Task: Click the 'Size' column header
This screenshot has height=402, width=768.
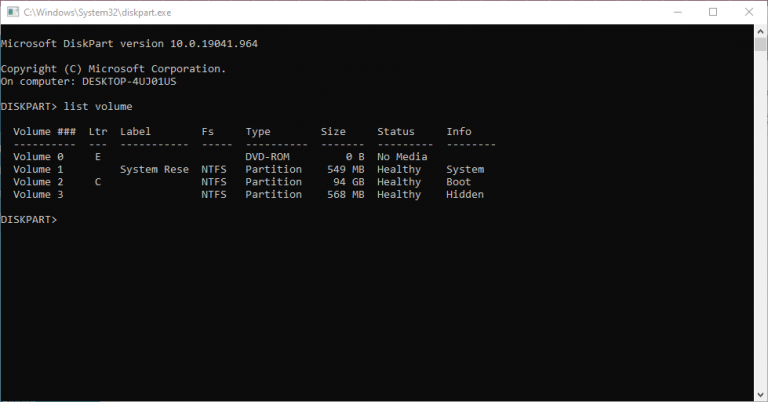Action: coord(333,131)
